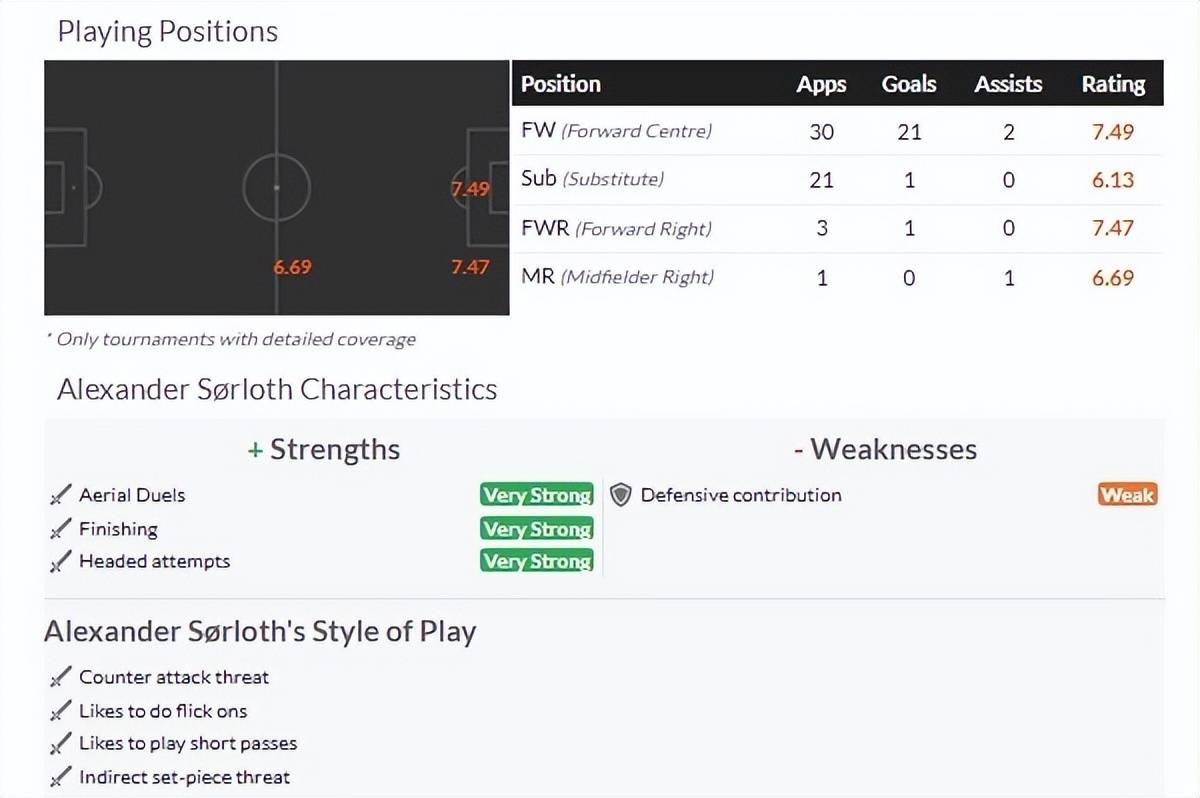The image size is (1200, 798).
Task: Click the sword icon beside Aerial Duels
Action: [x=61, y=495]
